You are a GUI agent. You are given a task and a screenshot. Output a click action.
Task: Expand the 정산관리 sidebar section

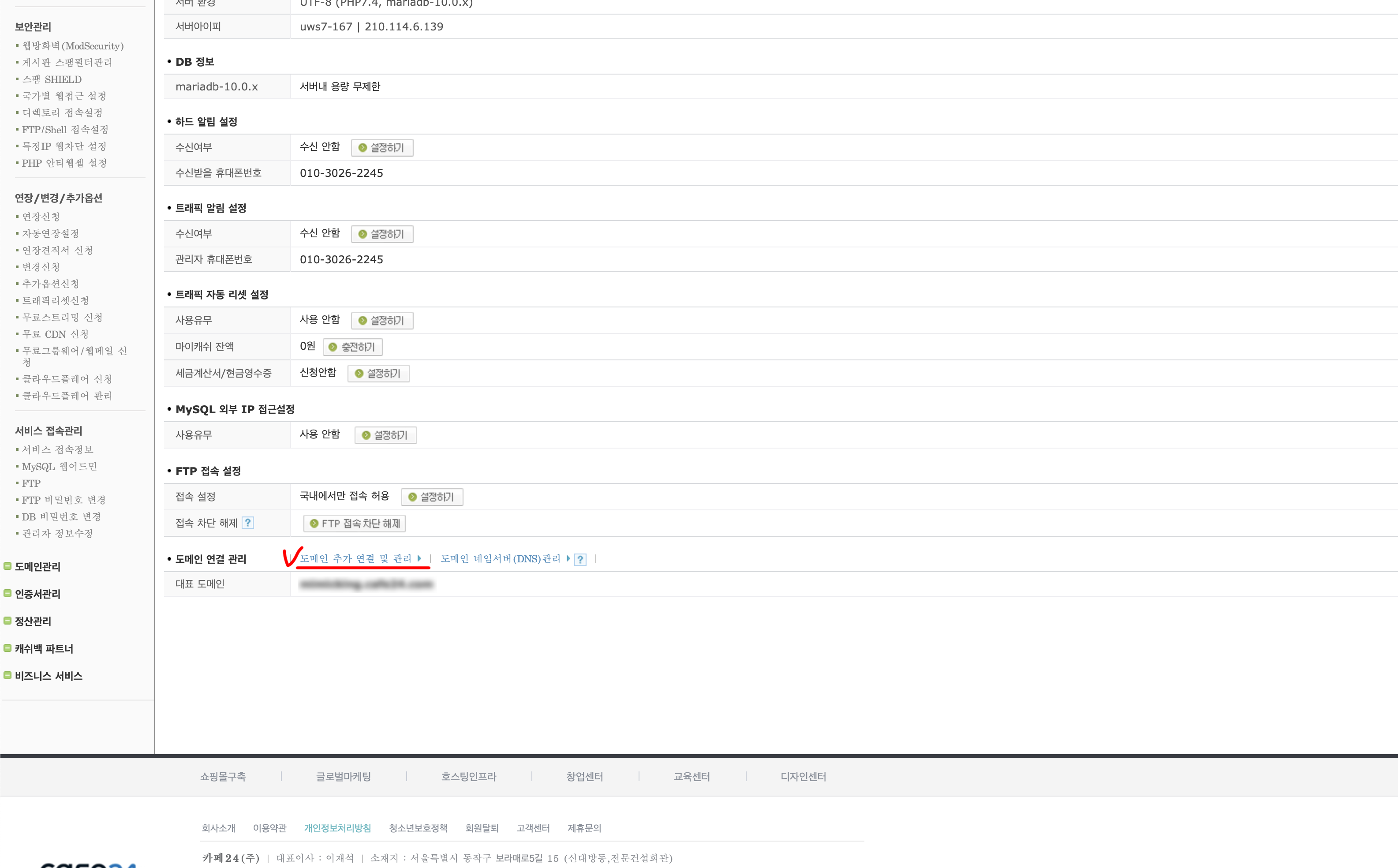(33, 621)
